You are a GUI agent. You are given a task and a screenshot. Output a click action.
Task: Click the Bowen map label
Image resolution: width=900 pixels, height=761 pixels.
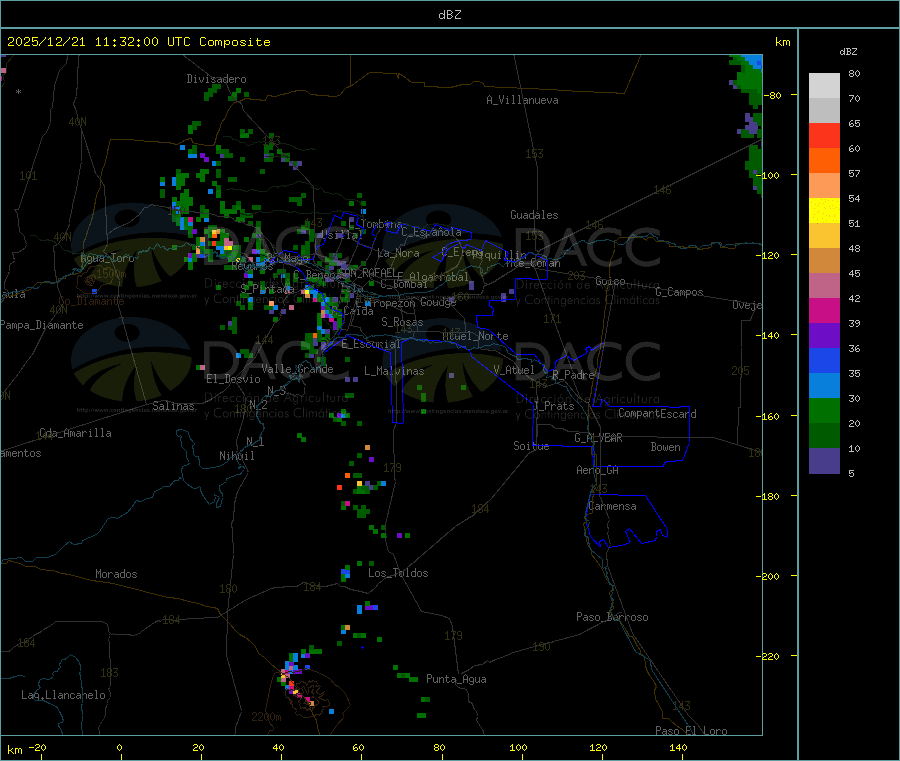[665, 447]
